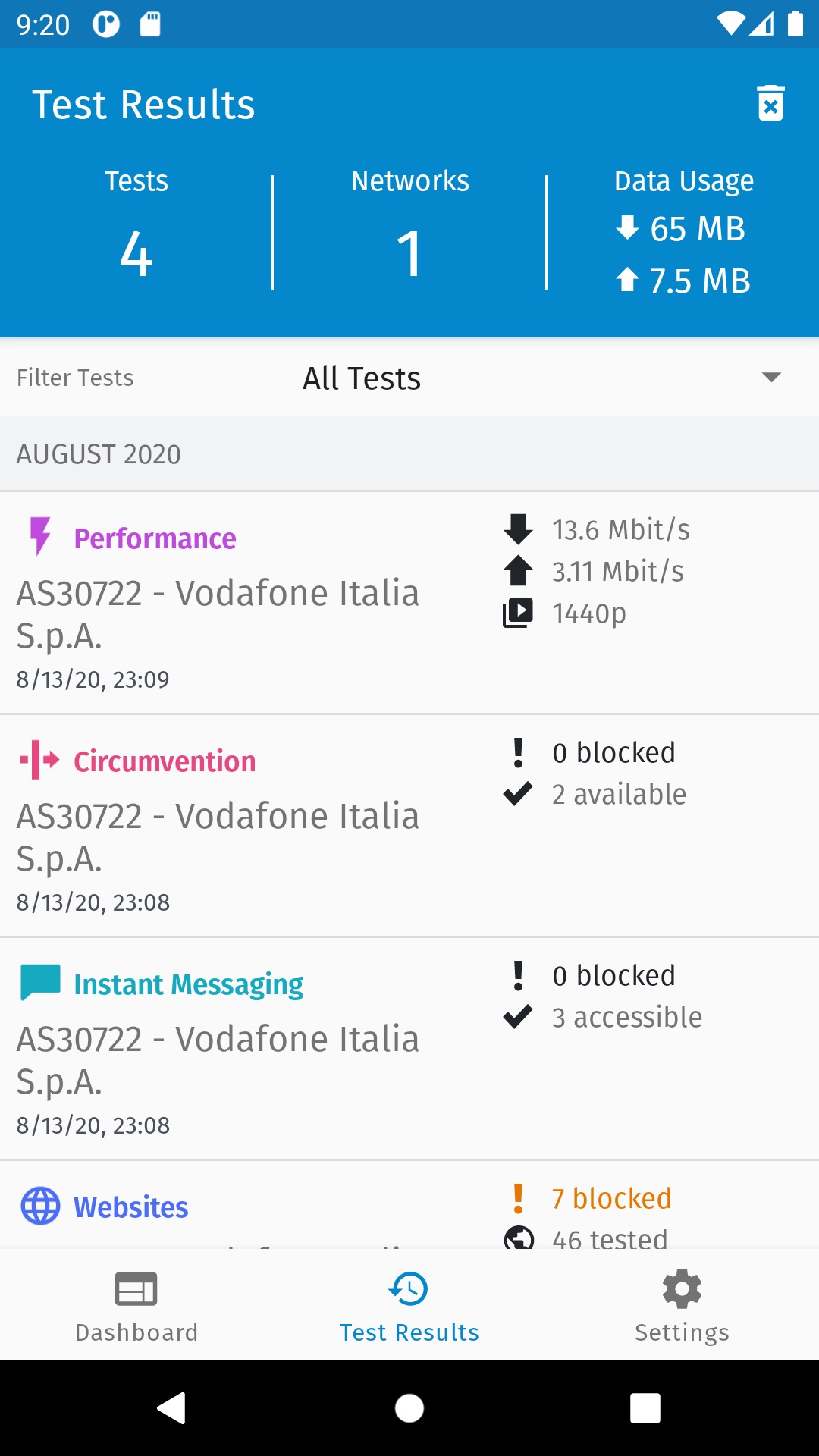Tap the video quality icon beside 1440p
Screen dimensions: 819x1456
click(x=518, y=613)
